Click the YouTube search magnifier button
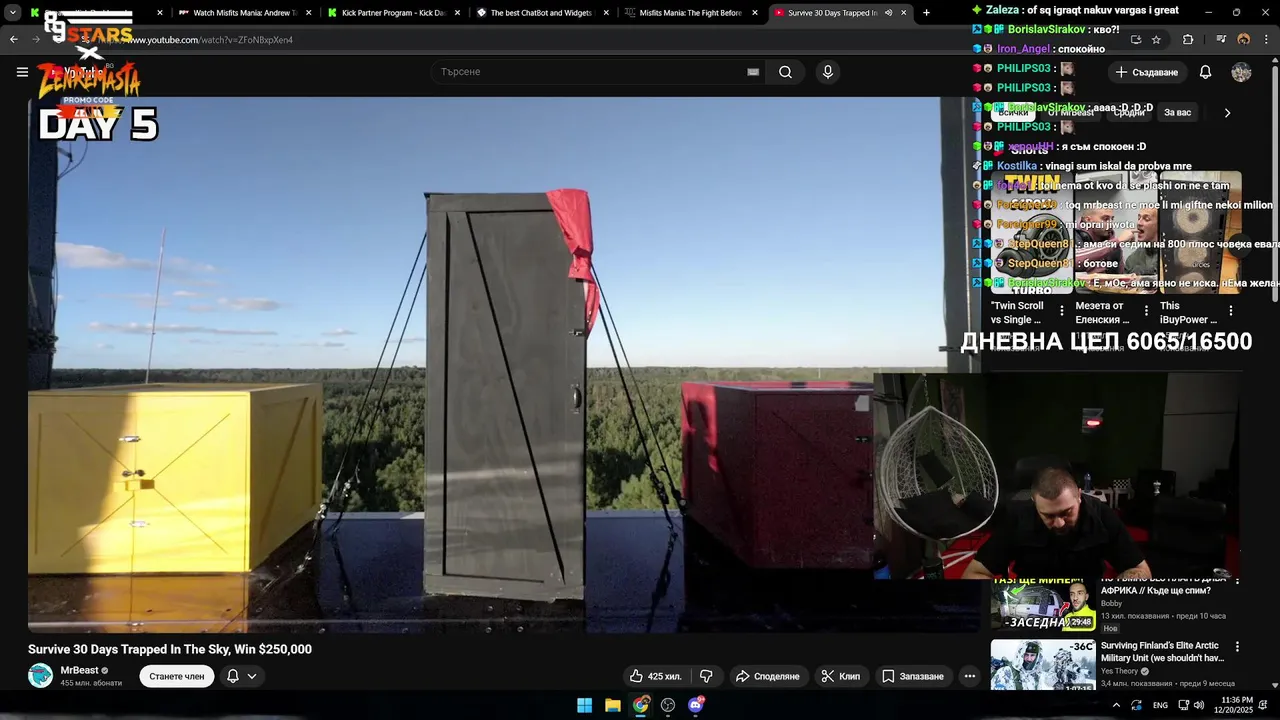The image size is (1280, 720). coord(785,72)
